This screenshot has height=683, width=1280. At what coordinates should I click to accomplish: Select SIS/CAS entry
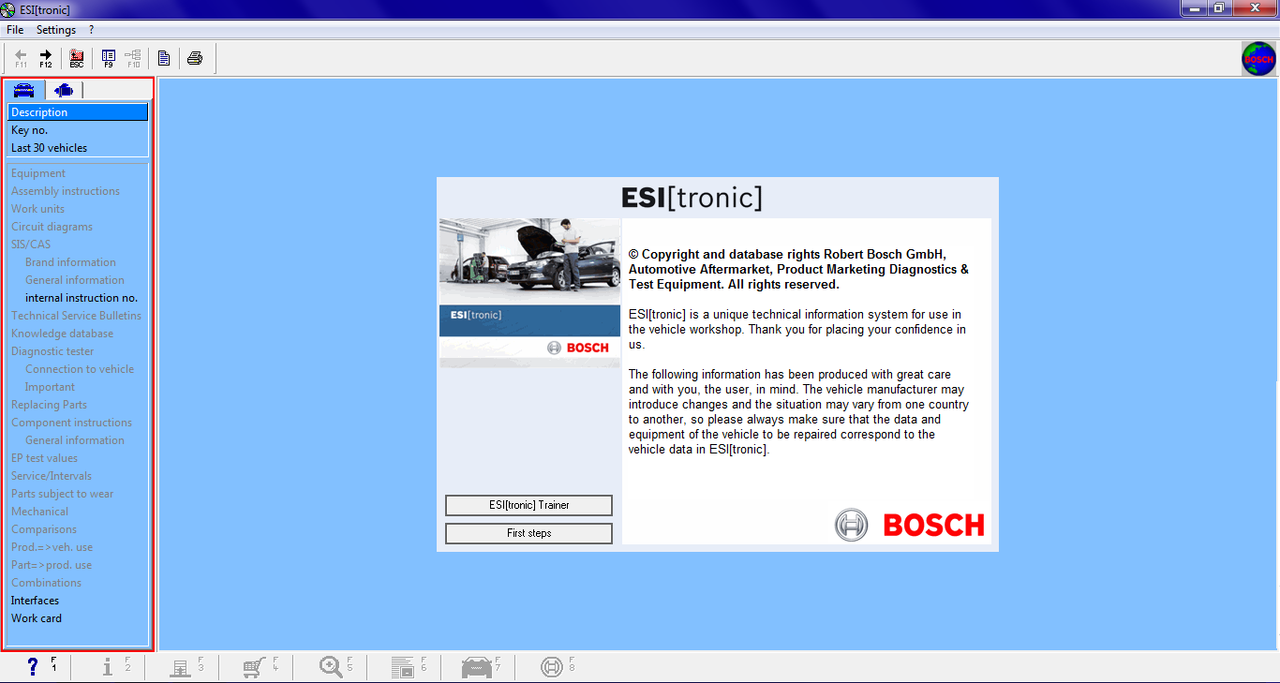(x=30, y=244)
